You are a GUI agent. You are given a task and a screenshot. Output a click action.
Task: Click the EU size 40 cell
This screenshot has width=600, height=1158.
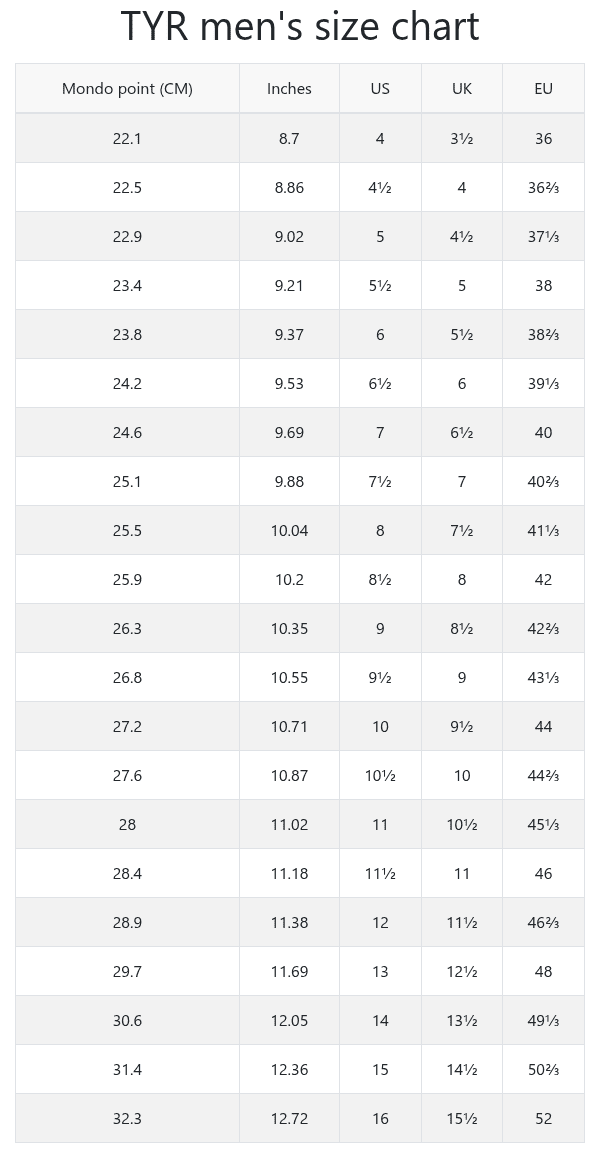click(543, 433)
